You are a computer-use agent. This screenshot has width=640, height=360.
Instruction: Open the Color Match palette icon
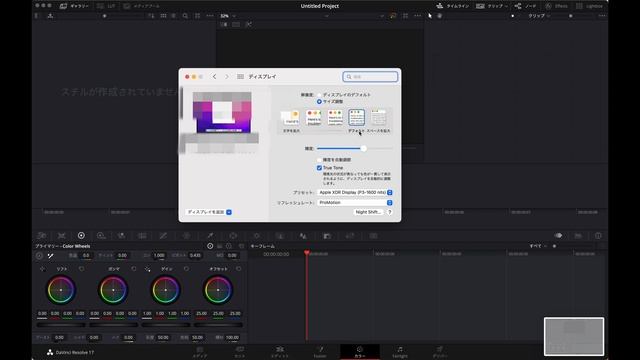coord(62,236)
